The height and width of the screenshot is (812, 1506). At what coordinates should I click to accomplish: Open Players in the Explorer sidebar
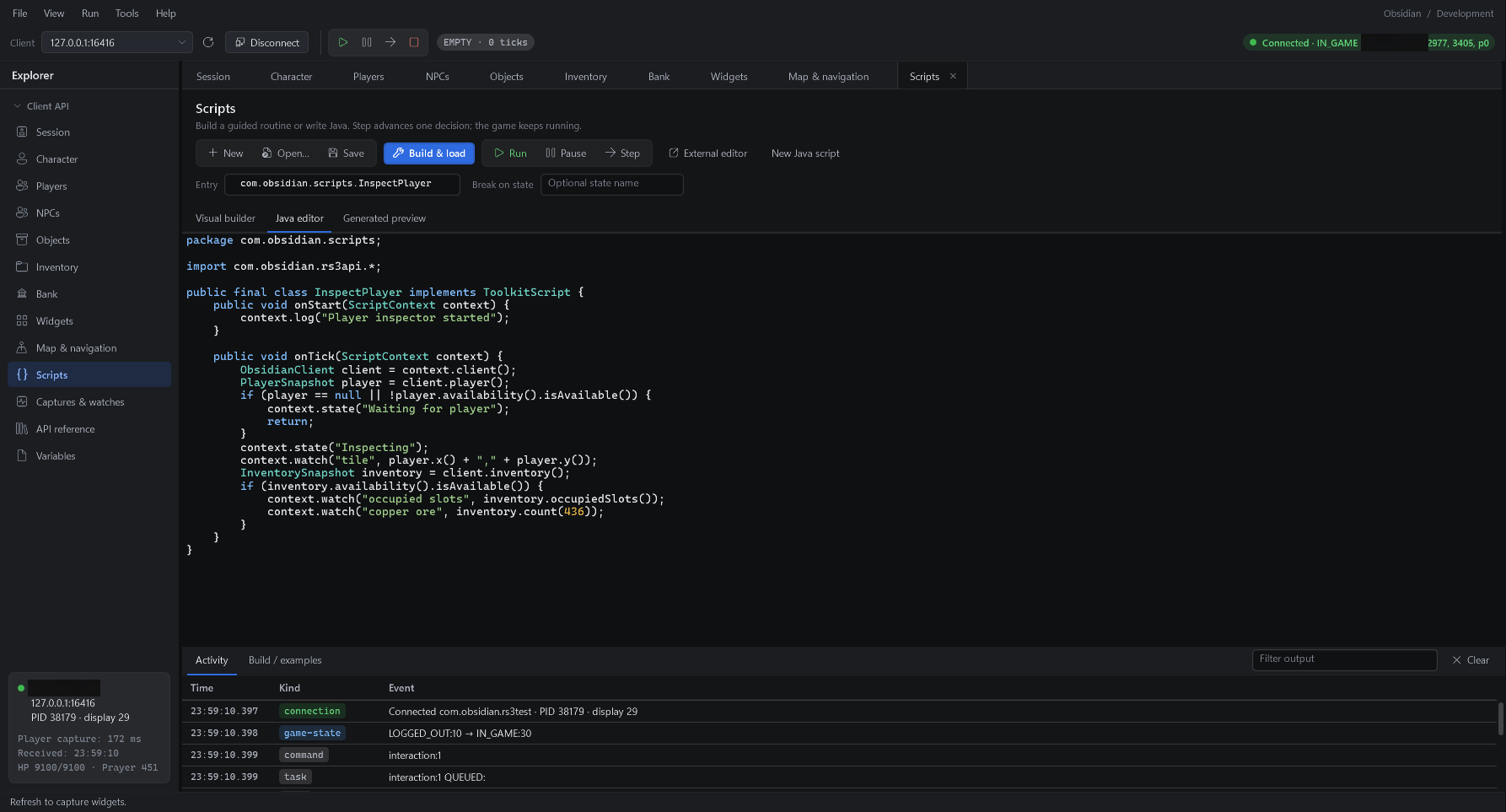[x=89, y=186]
